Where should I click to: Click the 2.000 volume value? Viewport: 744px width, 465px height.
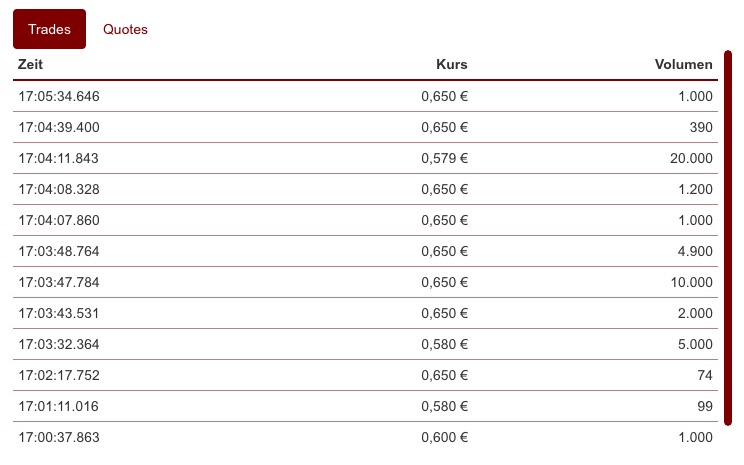(695, 313)
